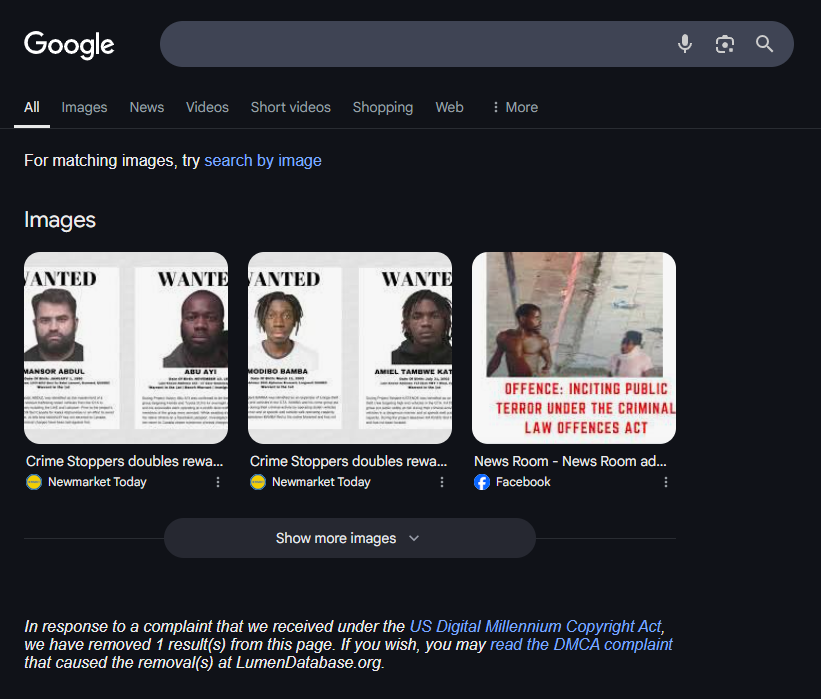The height and width of the screenshot is (699, 821).
Task: Click the Google logo
Action: (69, 45)
